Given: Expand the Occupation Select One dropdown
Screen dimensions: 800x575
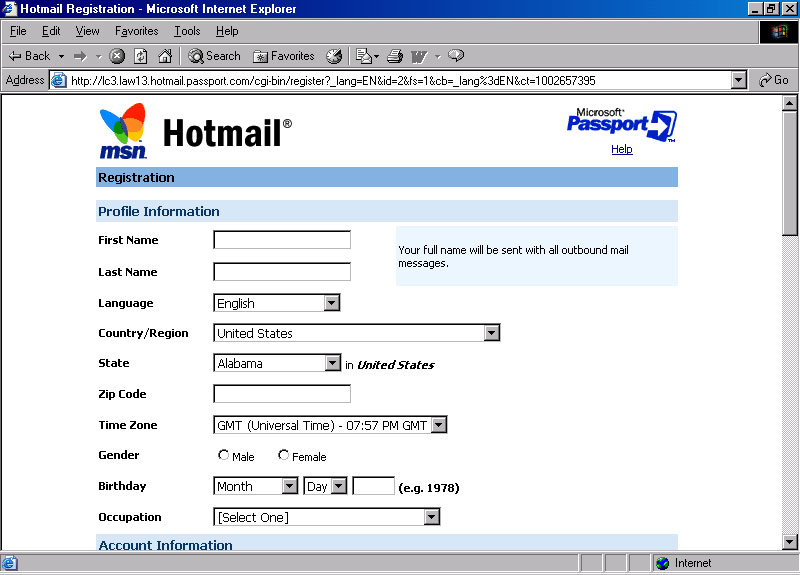Looking at the screenshot, I should pyautogui.click(x=432, y=517).
